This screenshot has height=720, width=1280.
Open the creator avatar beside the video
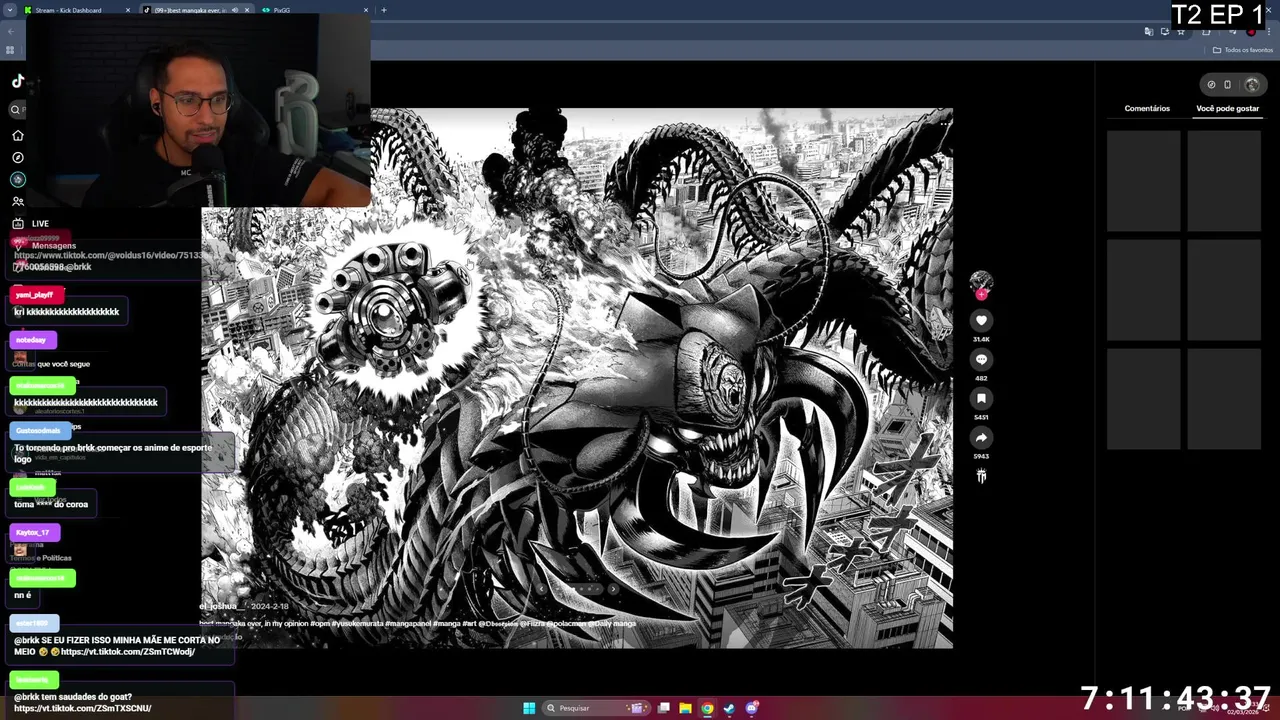point(981,282)
